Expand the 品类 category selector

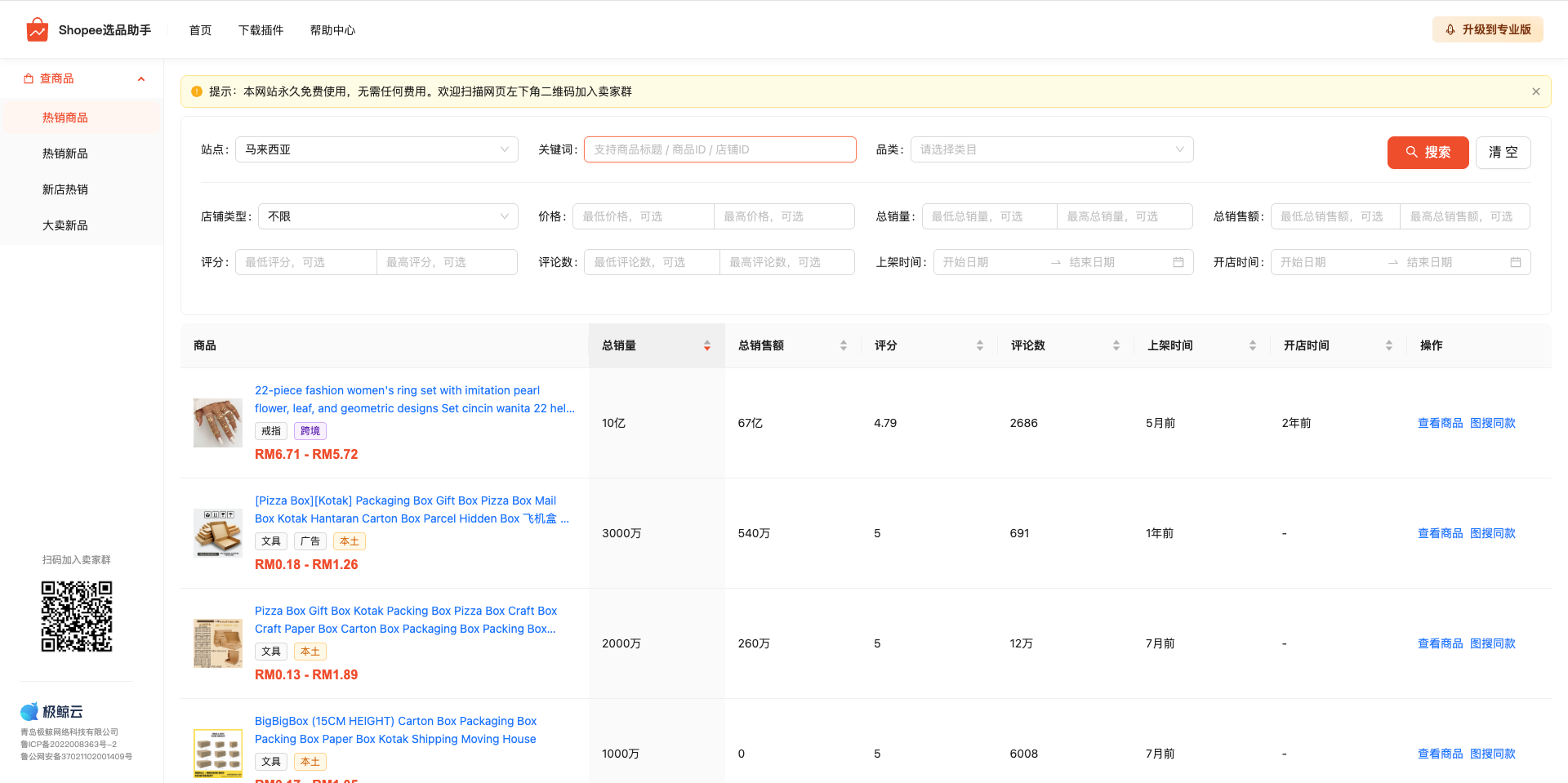click(x=1051, y=149)
